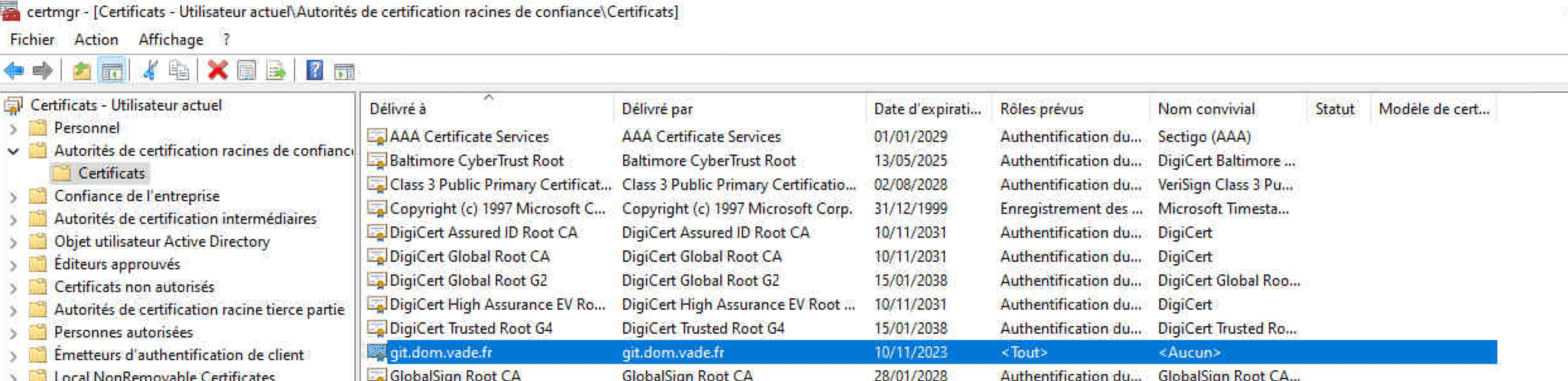Click the Export list toolbar icon
The width and height of the screenshot is (1568, 381).
click(x=276, y=71)
